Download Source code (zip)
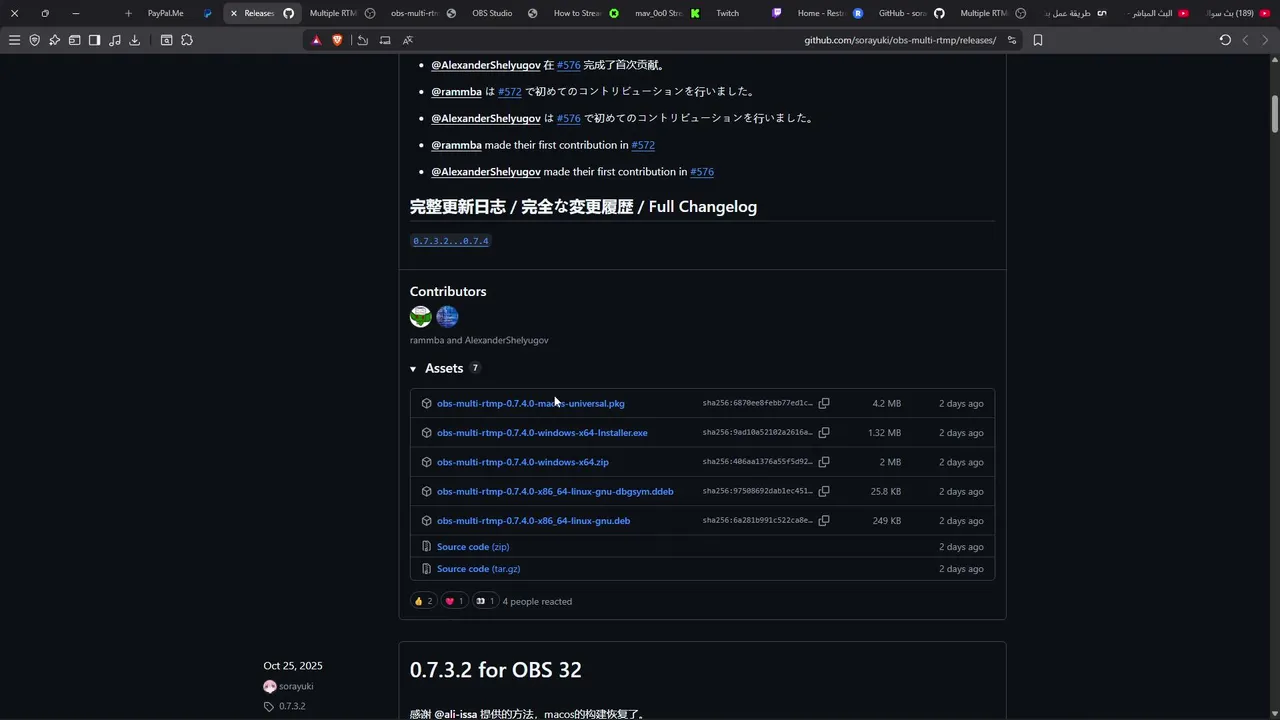This screenshot has height=720, width=1280. click(473, 547)
